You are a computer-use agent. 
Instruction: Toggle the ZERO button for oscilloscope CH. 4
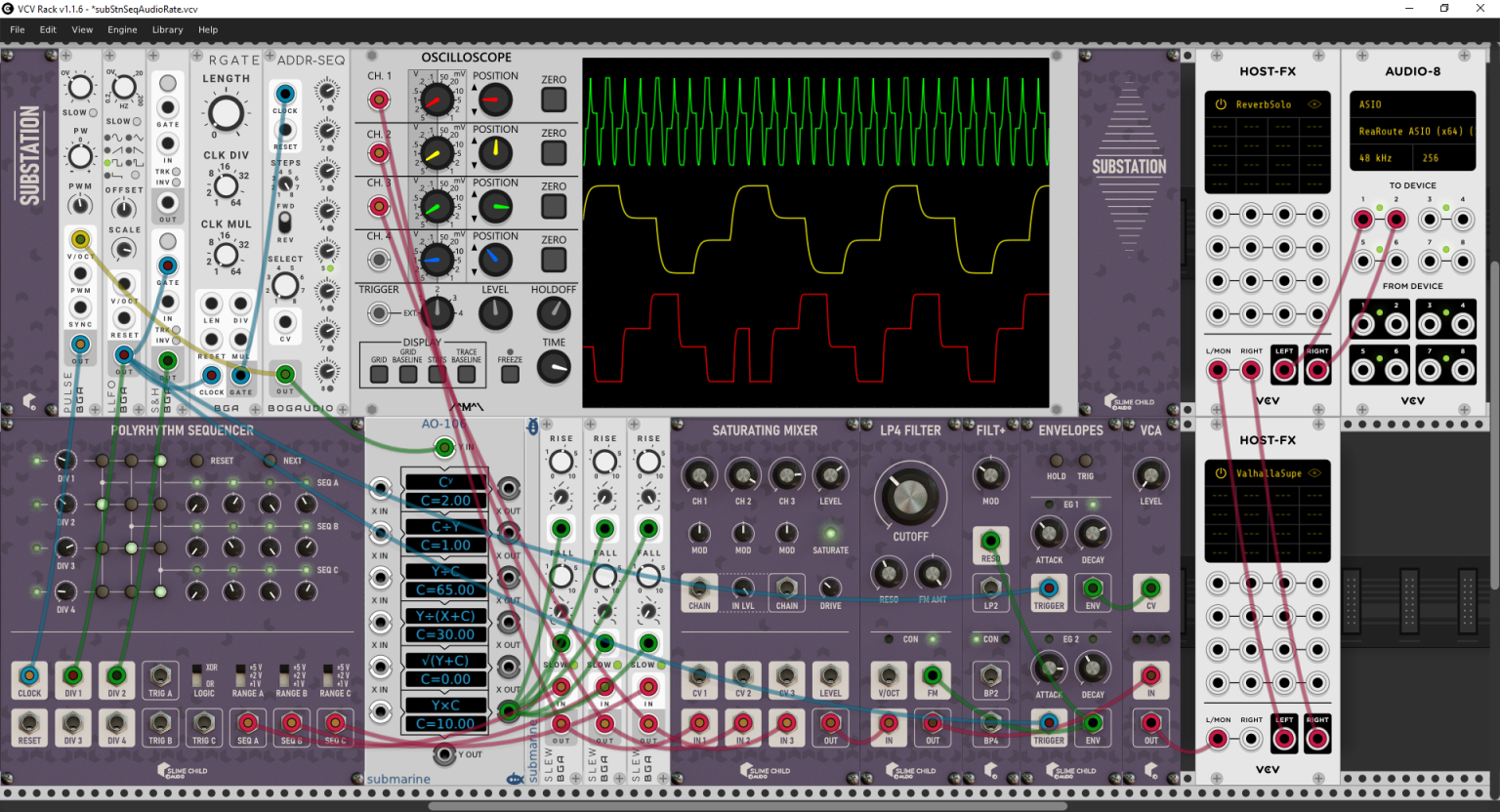[554, 260]
